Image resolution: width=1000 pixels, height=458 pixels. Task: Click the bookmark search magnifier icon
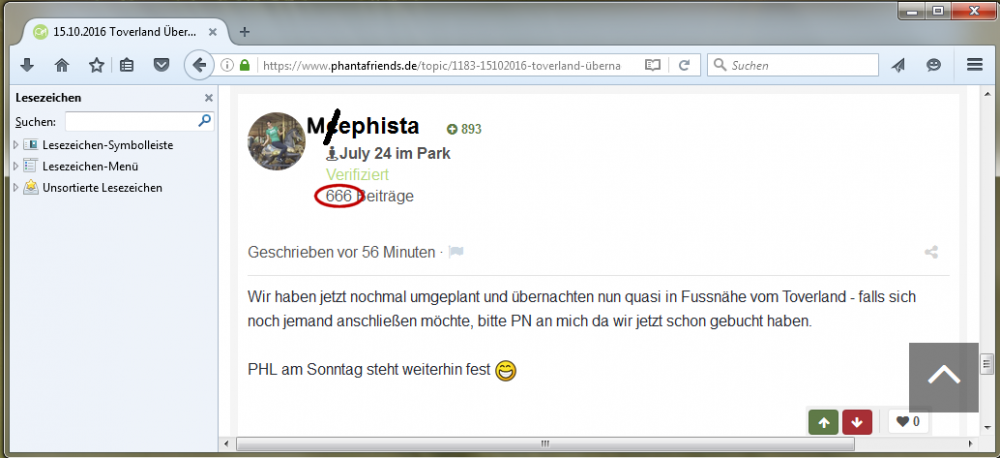point(205,120)
